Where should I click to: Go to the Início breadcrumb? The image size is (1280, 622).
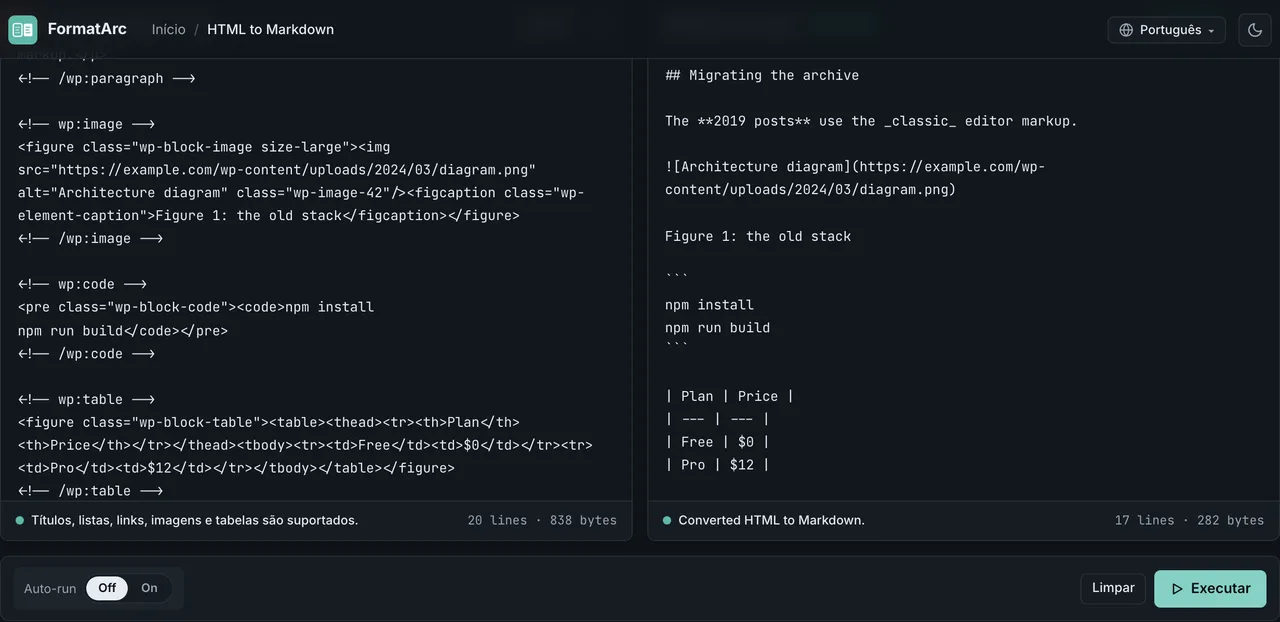click(169, 30)
